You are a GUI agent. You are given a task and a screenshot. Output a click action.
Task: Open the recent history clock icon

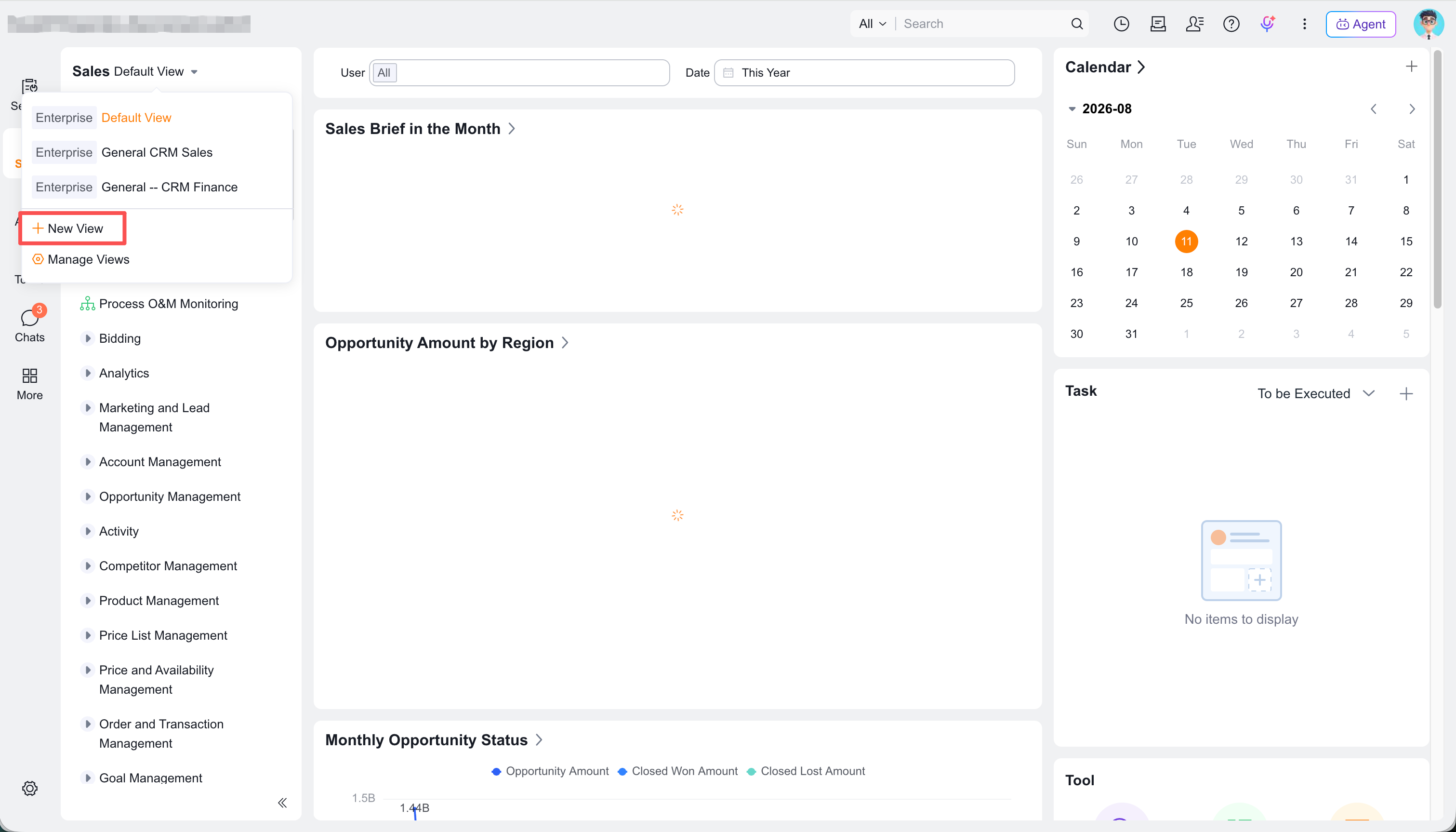pyautogui.click(x=1122, y=24)
